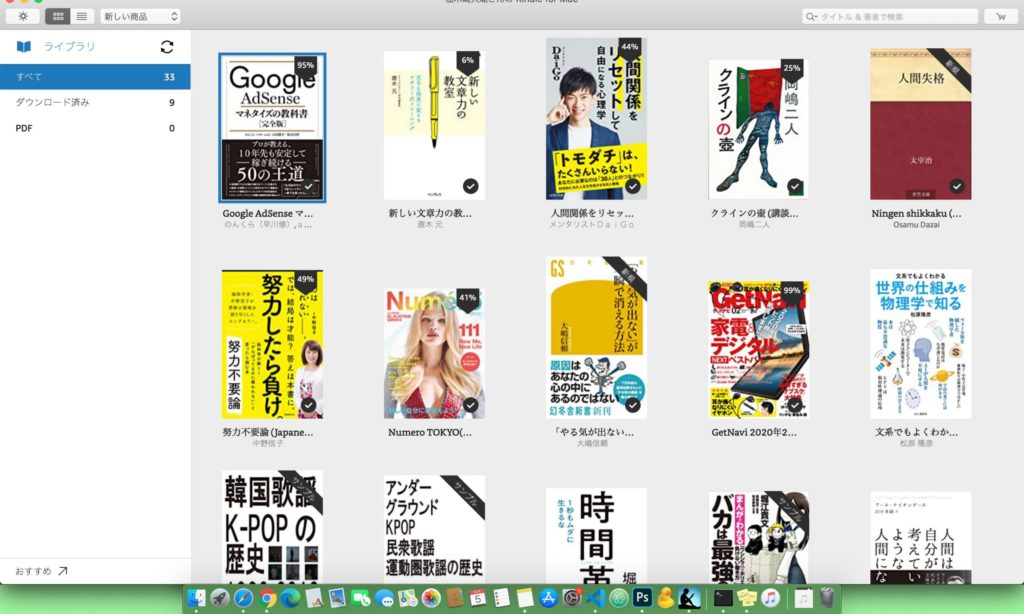This screenshot has width=1024, height=614.
Task: Switch to grid view layout
Action: (x=57, y=16)
